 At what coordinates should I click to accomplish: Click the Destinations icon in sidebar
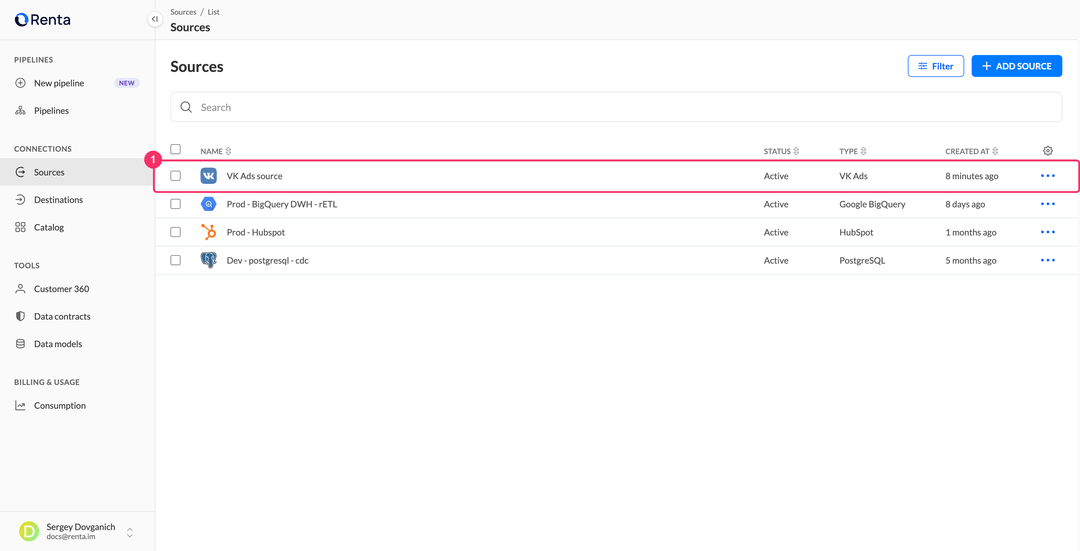click(x=21, y=200)
